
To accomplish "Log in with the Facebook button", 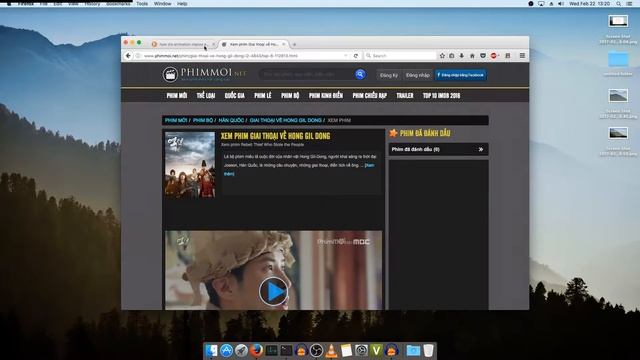I will [x=460, y=75].
